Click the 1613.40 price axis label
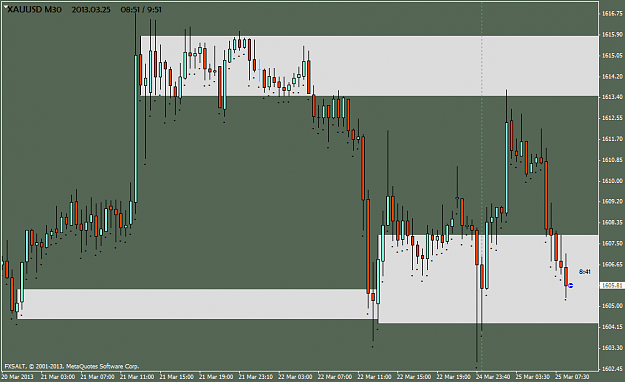Image resolution: width=625 pixels, height=382 pixels. (612, 97)
